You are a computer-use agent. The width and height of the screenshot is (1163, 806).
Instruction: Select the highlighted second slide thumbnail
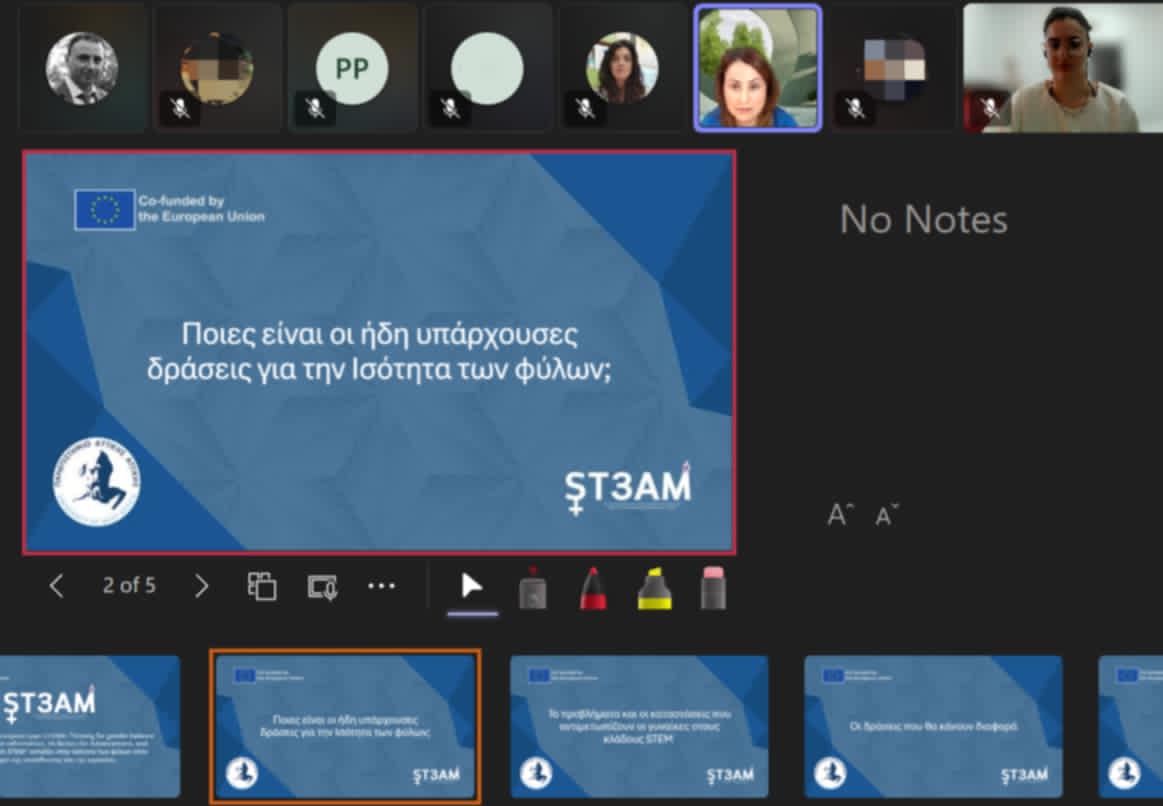(345, 727)
